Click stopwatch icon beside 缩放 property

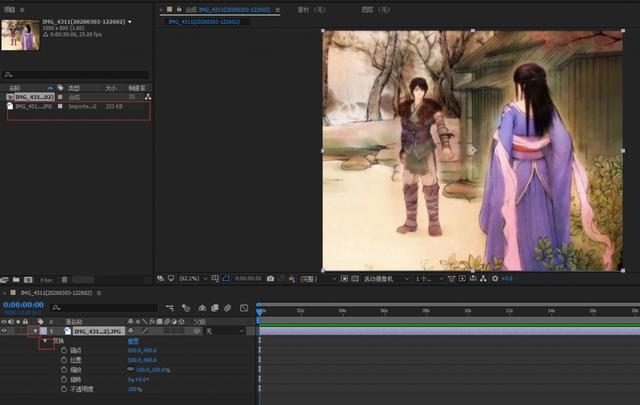click(x=64, y=370)
